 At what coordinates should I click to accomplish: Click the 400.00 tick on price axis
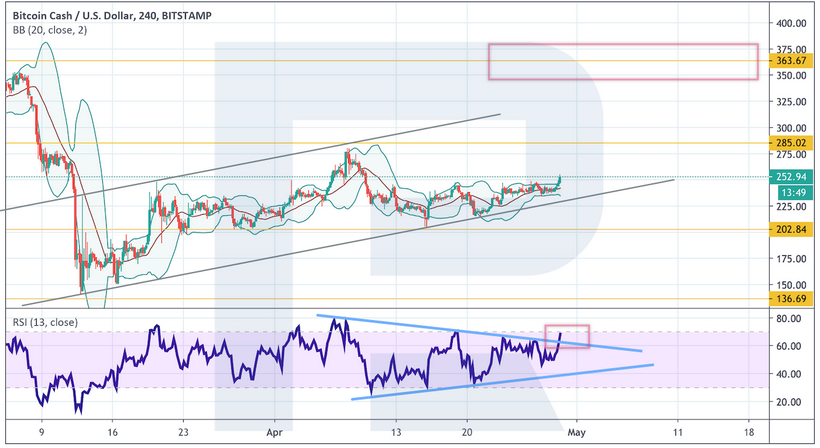(797, 23)
